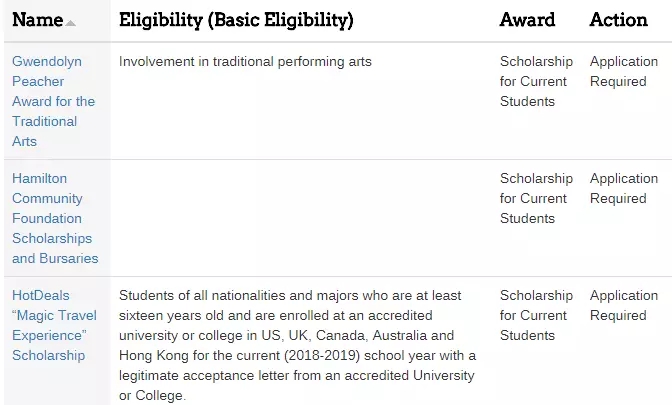Click the empty eligibility cell in Hamilton row
Screen dimensions: 672x405
click(x=300, y=218)
